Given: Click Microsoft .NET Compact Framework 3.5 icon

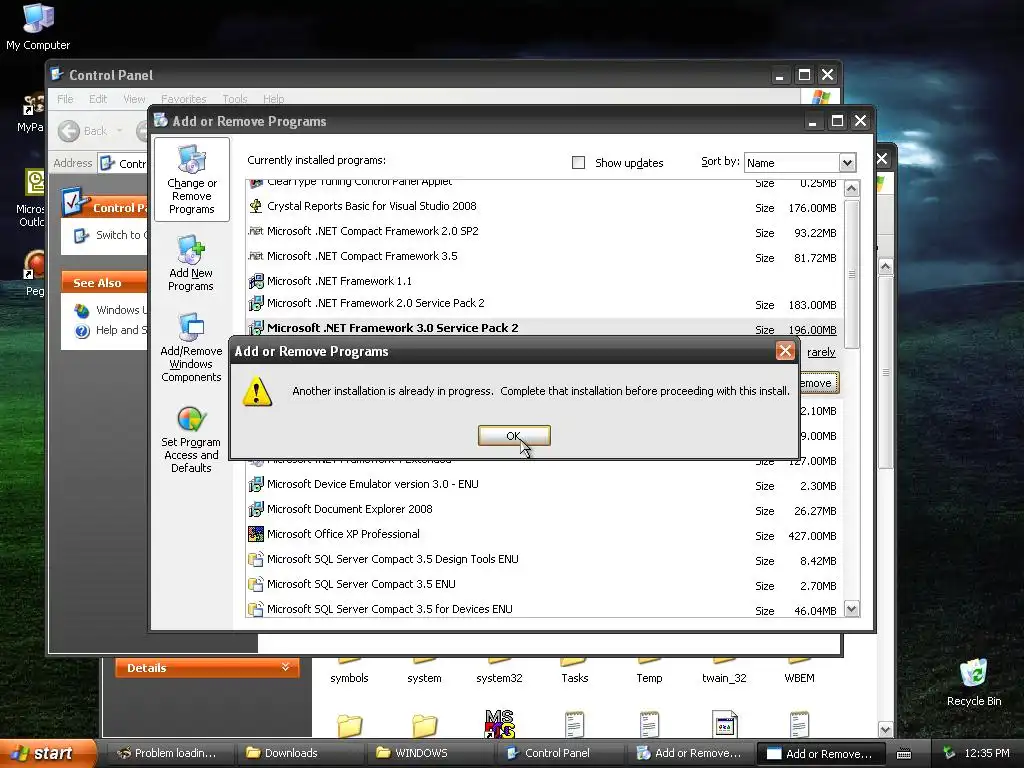Looking at the screenshot, I should click(256, 256).
